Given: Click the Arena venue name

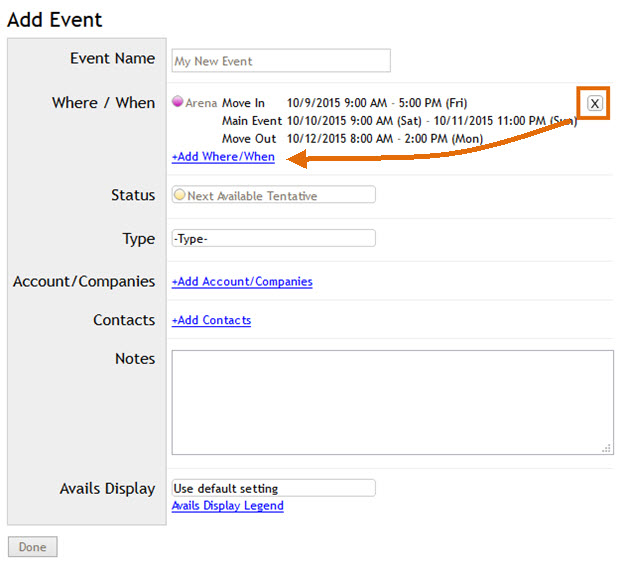Looking at the screenshot, I should pos(201,103).
